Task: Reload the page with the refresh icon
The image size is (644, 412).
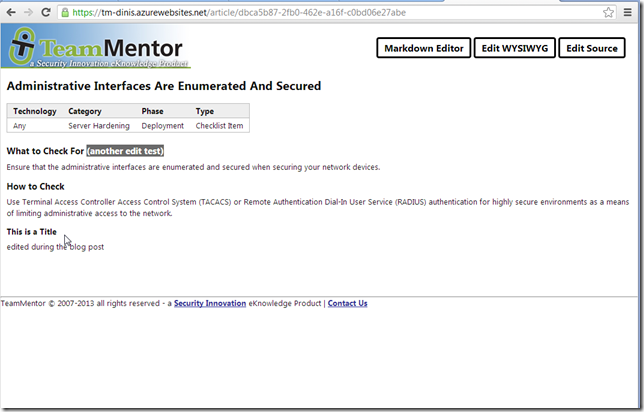Action: coord(46,13)
